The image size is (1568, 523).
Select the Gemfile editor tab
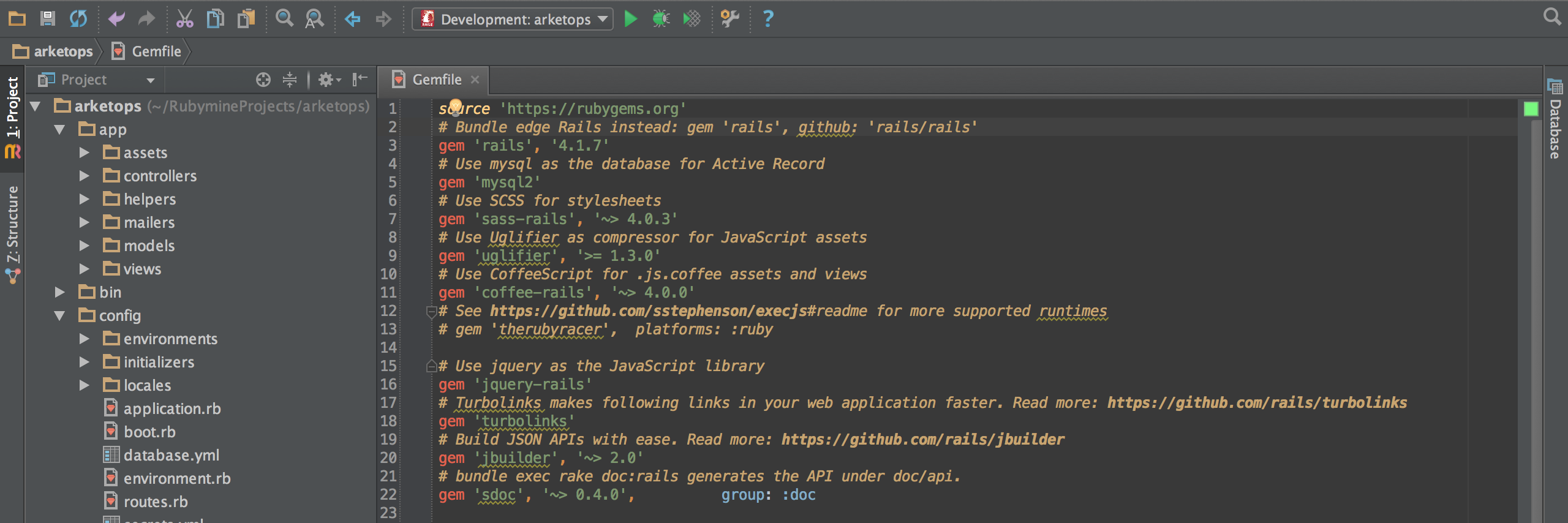click(x=434, y=80)
